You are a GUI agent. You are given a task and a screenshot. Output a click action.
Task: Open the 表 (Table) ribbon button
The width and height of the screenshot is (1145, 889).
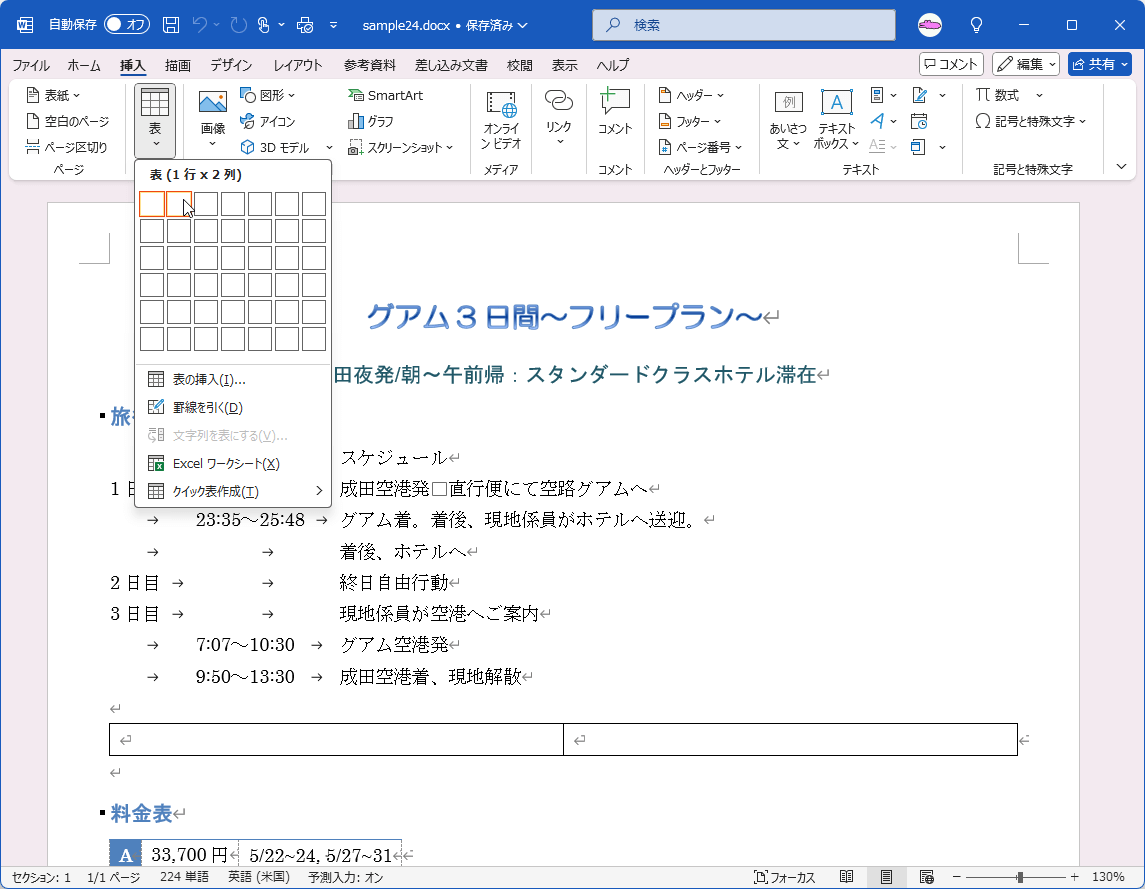(x=155, y=121)
